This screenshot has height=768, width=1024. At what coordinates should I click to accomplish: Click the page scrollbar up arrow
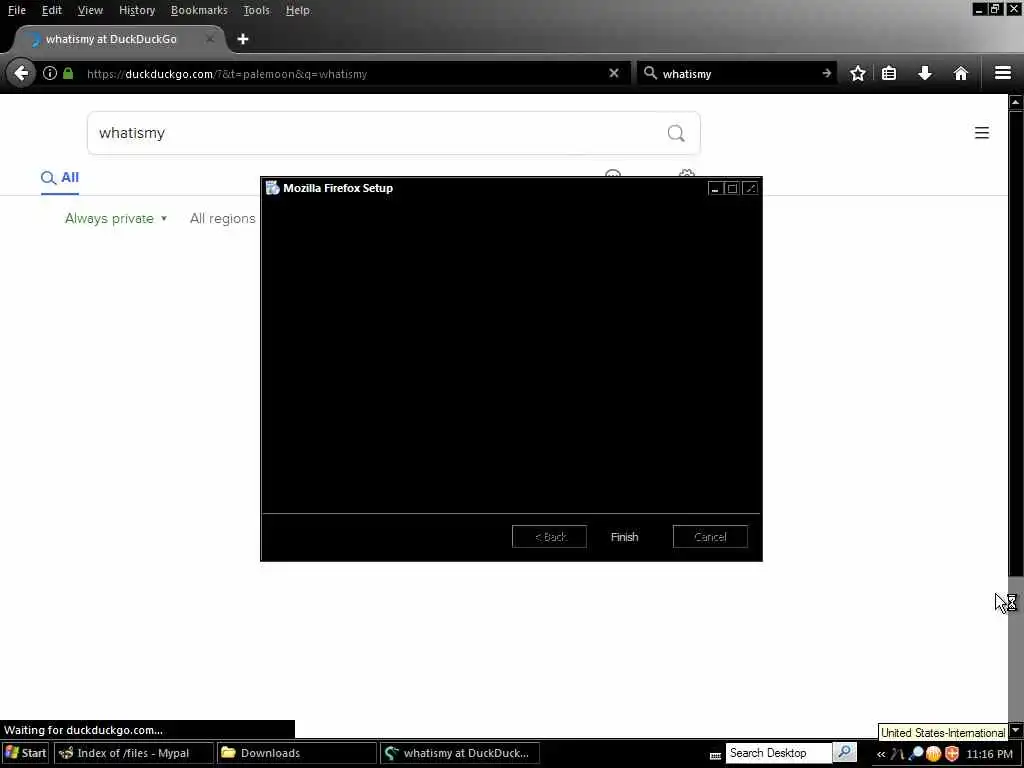pos(1016,102)
